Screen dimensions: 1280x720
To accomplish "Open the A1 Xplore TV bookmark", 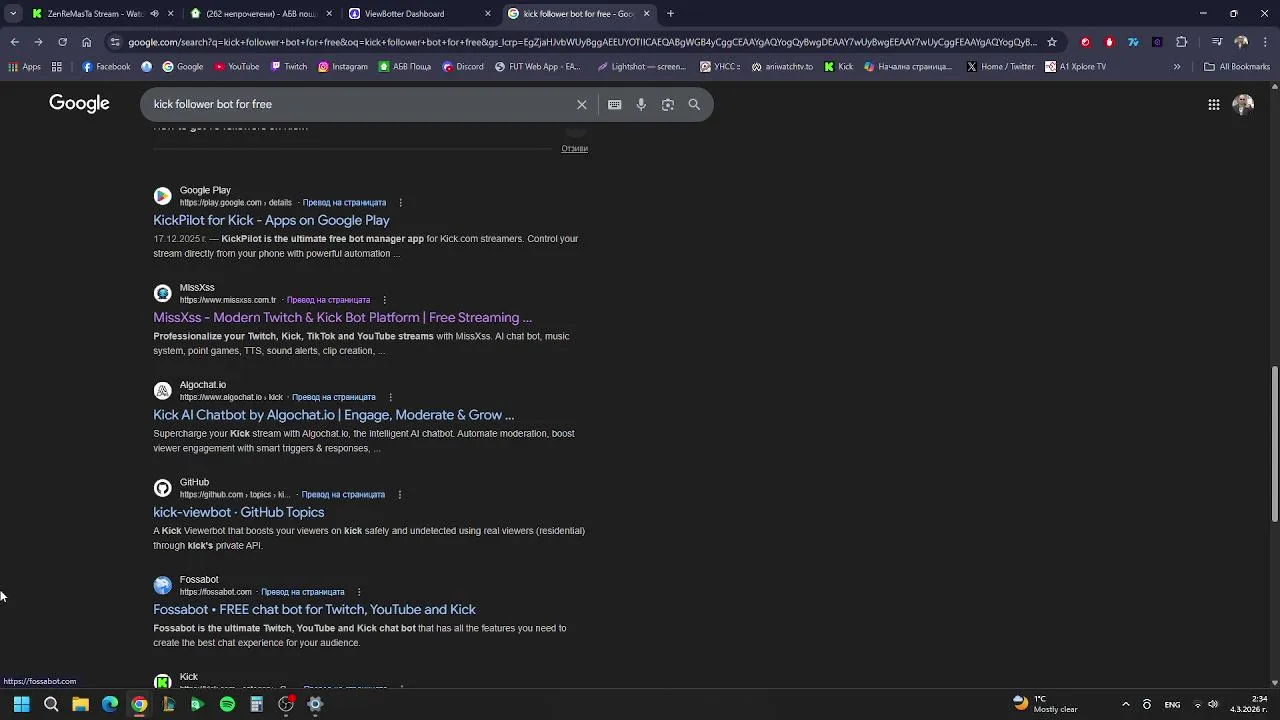I will point(1075,67).
